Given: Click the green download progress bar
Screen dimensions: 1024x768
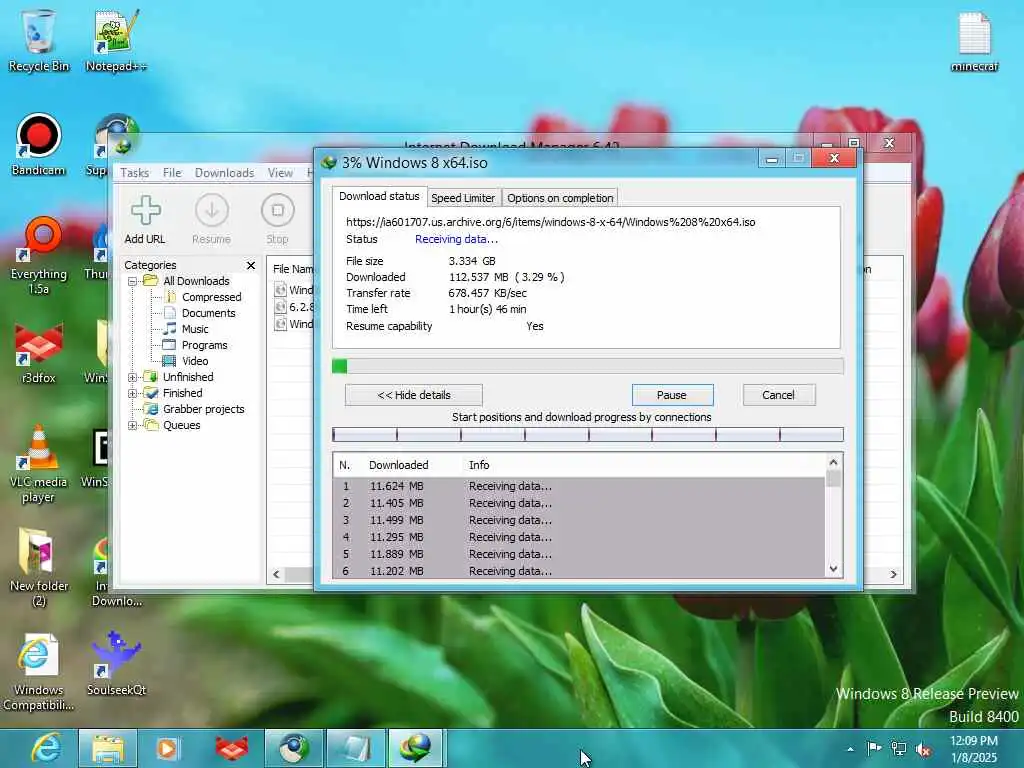Looking at the screenshot, I should click(588, 366).
